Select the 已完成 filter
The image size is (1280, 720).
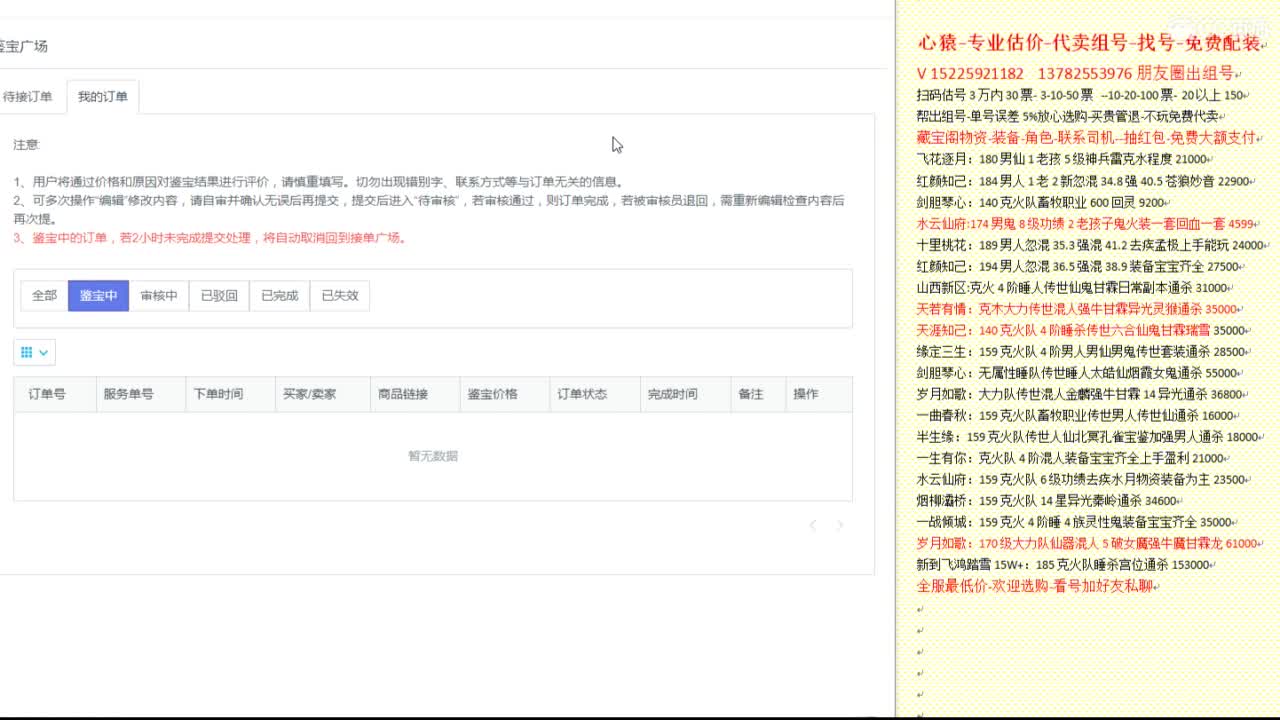(278, 295)
